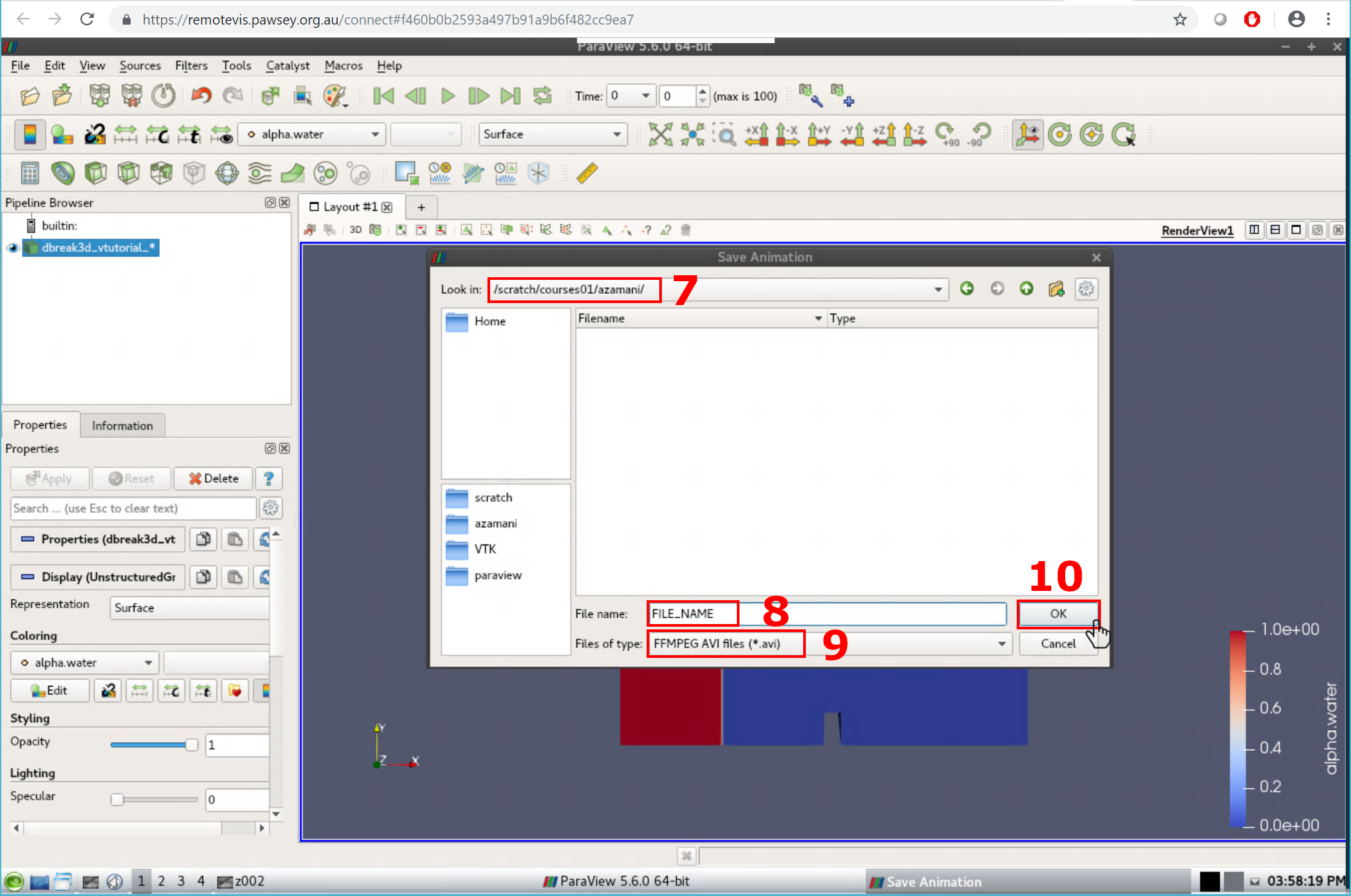1351x896 pixels.
Task: Apply the Slice filter icon
Action: 128,173
